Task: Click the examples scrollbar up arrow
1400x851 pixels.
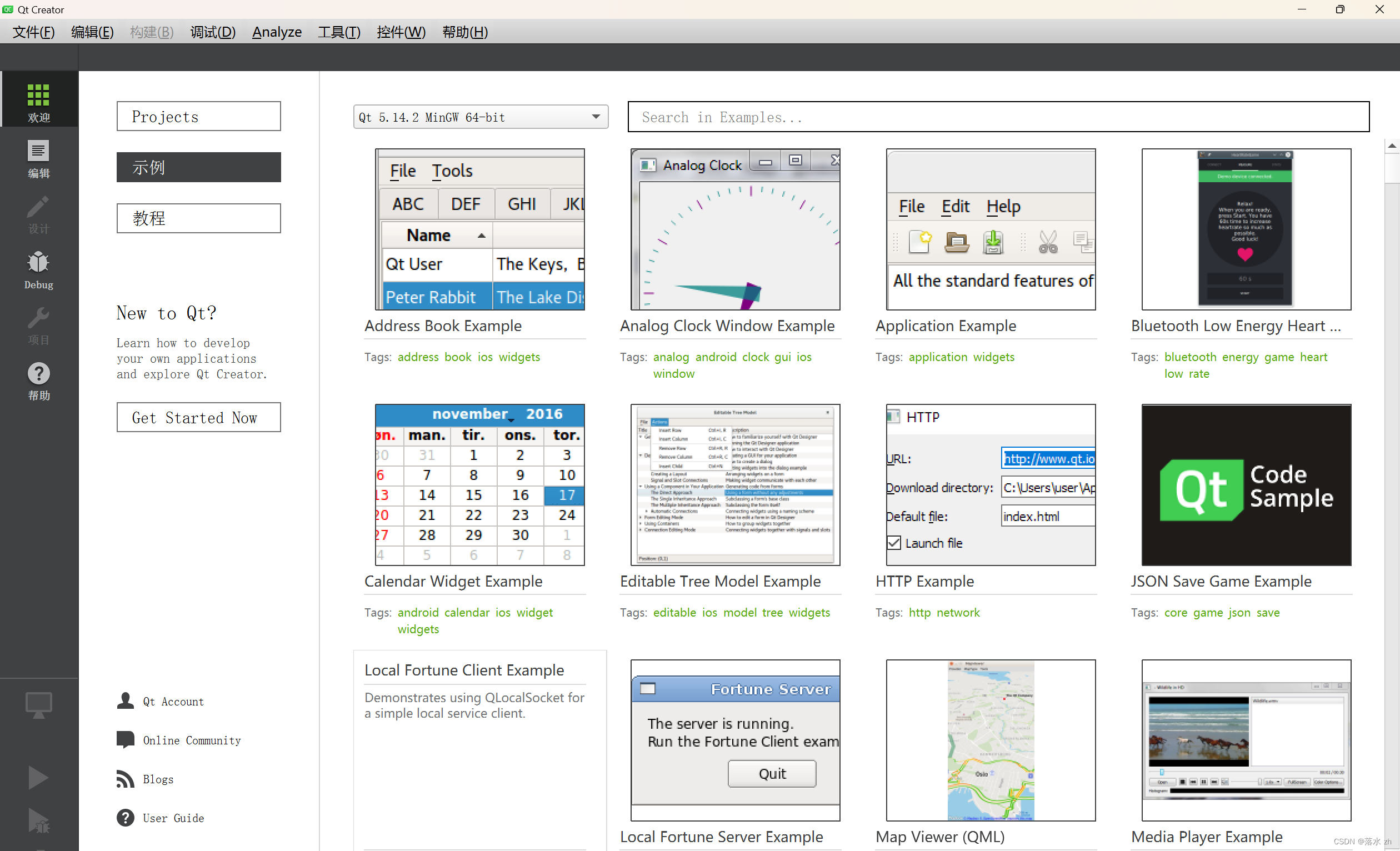Action: coord(1392,146)
